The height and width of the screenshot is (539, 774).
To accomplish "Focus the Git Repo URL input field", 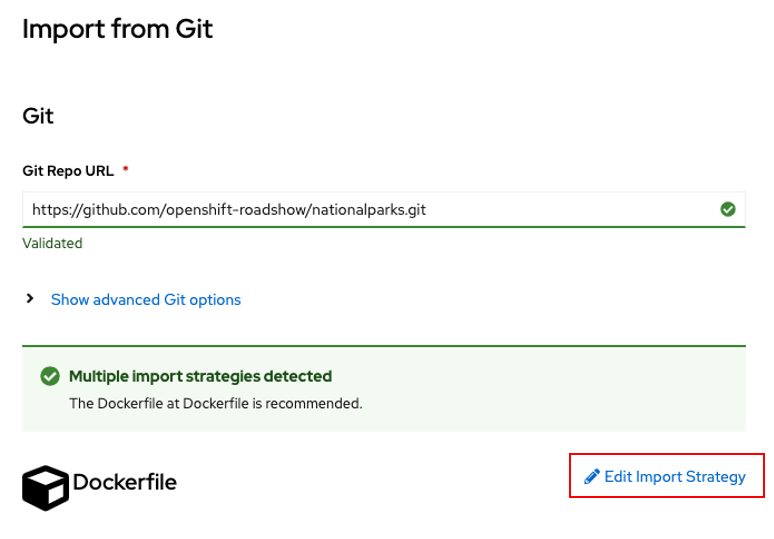I will [384, 210].
